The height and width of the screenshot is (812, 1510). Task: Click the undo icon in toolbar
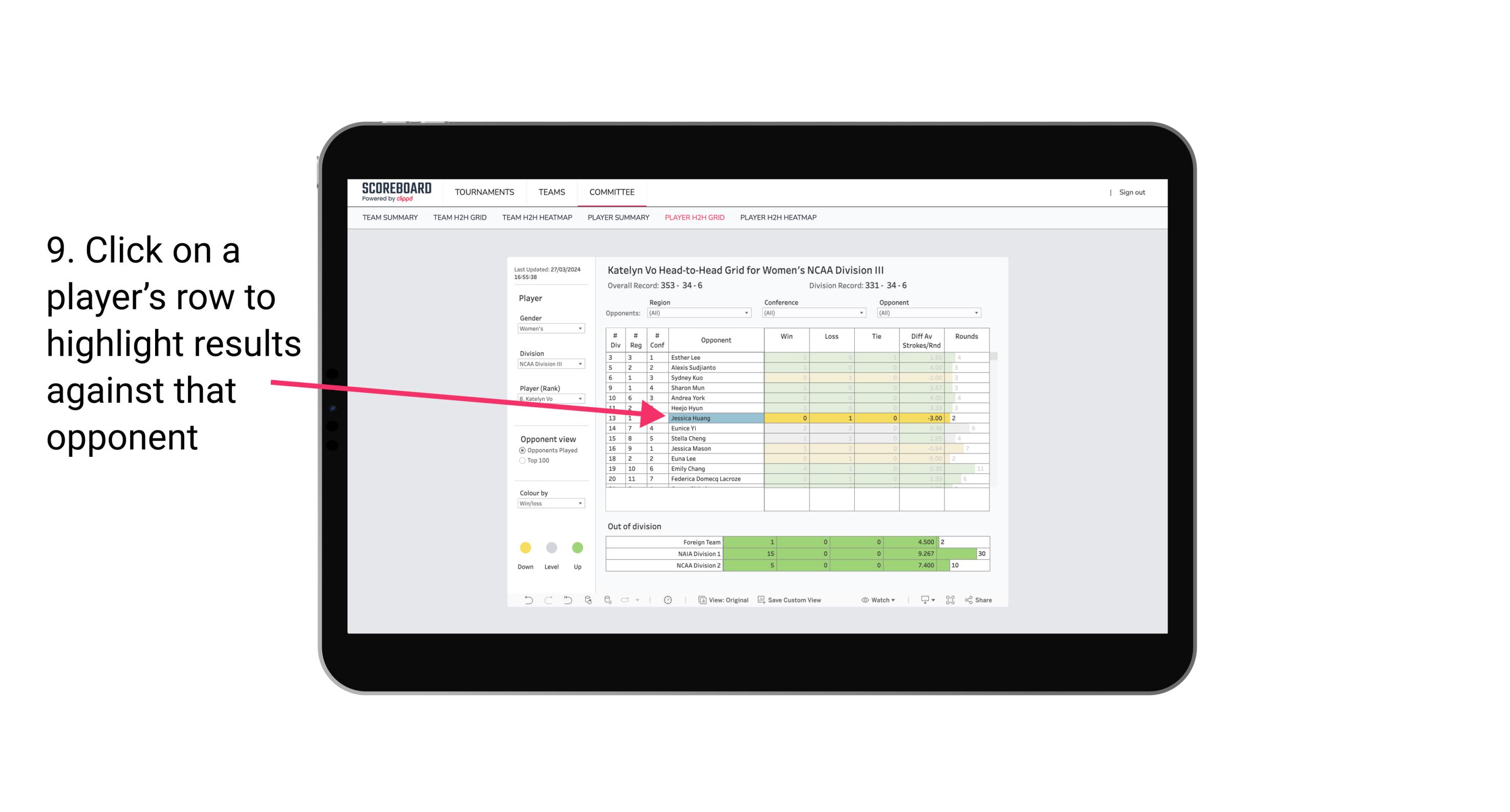click(x=523, y=601)
